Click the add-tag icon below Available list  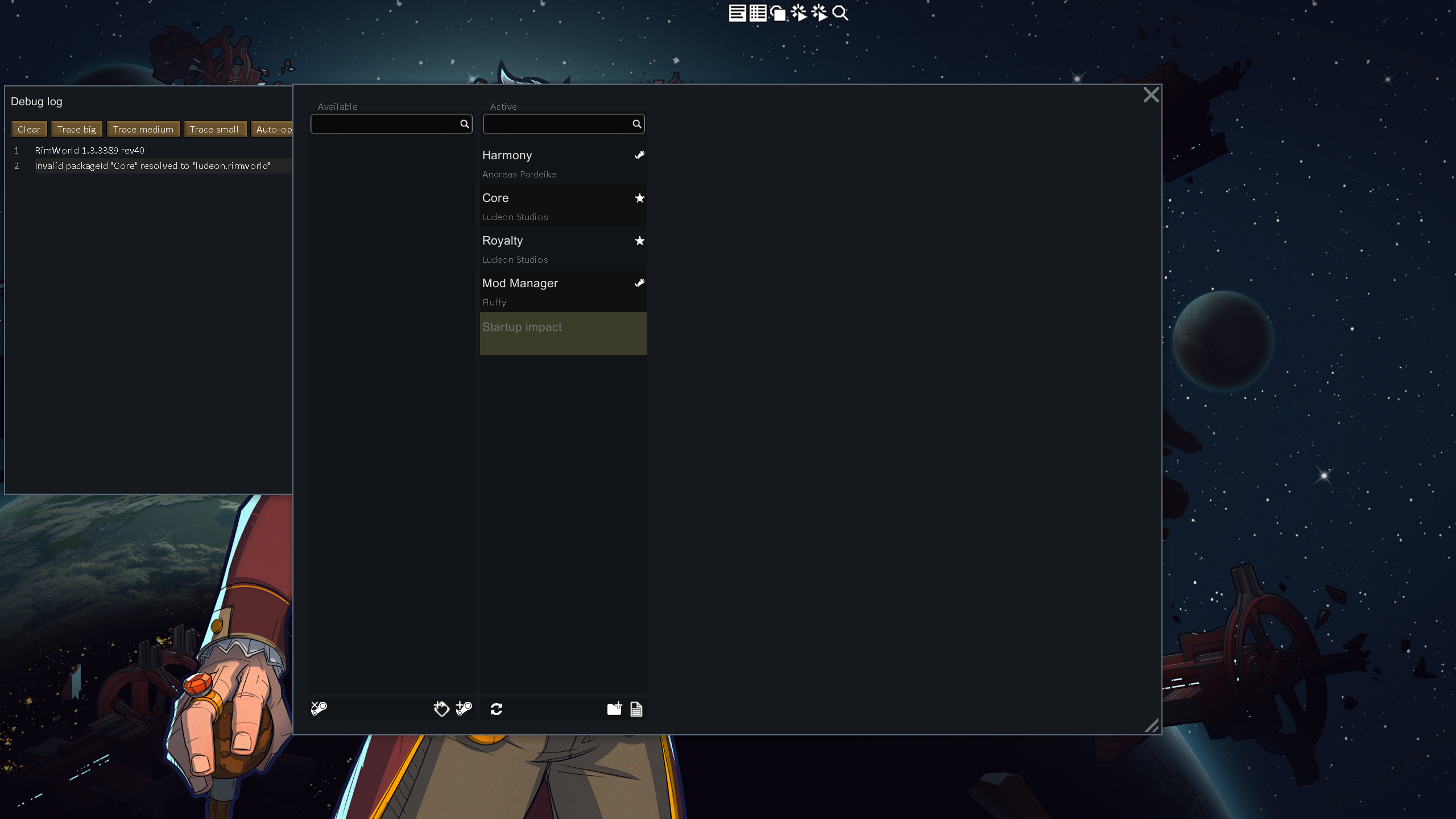[x=441, y=709]
